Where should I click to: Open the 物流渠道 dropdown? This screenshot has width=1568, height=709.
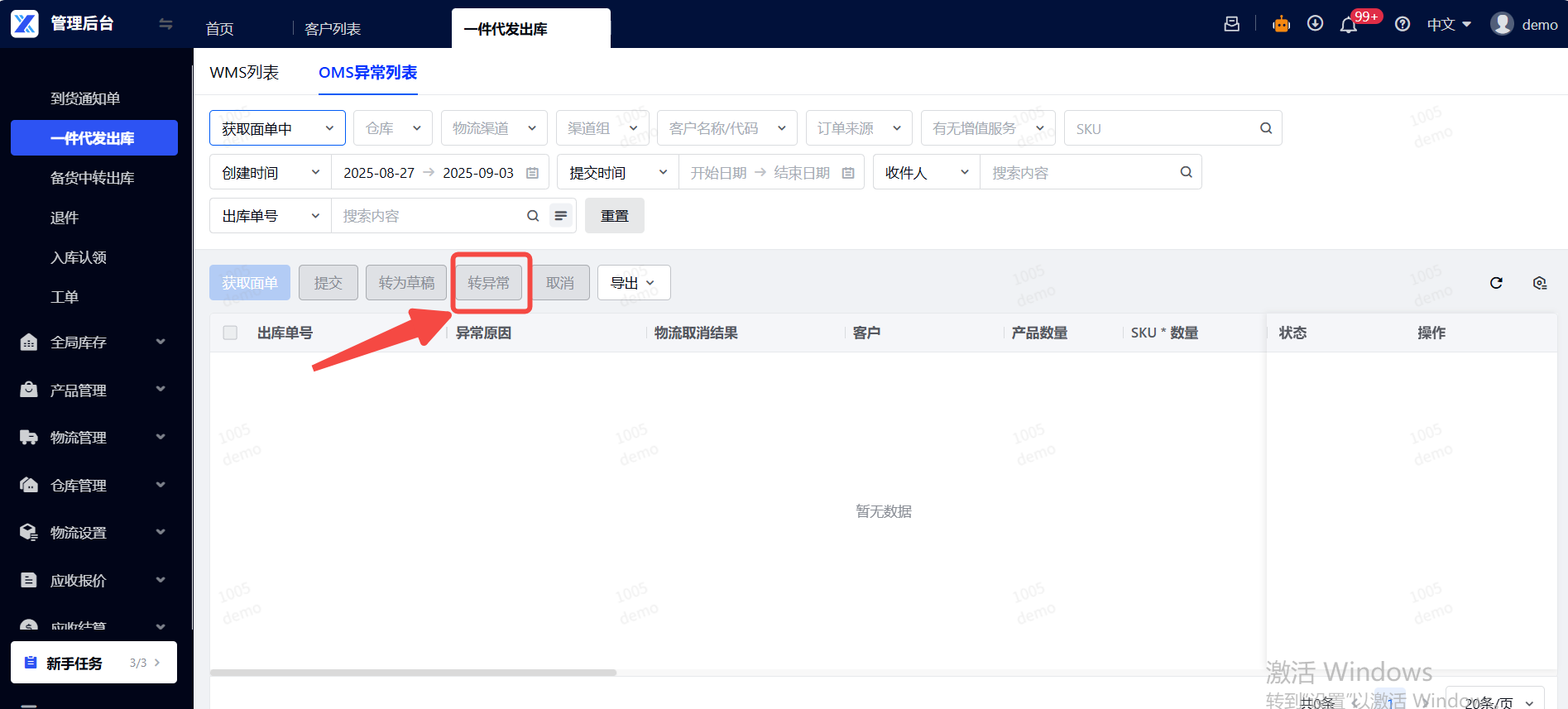tap(494, 128)
